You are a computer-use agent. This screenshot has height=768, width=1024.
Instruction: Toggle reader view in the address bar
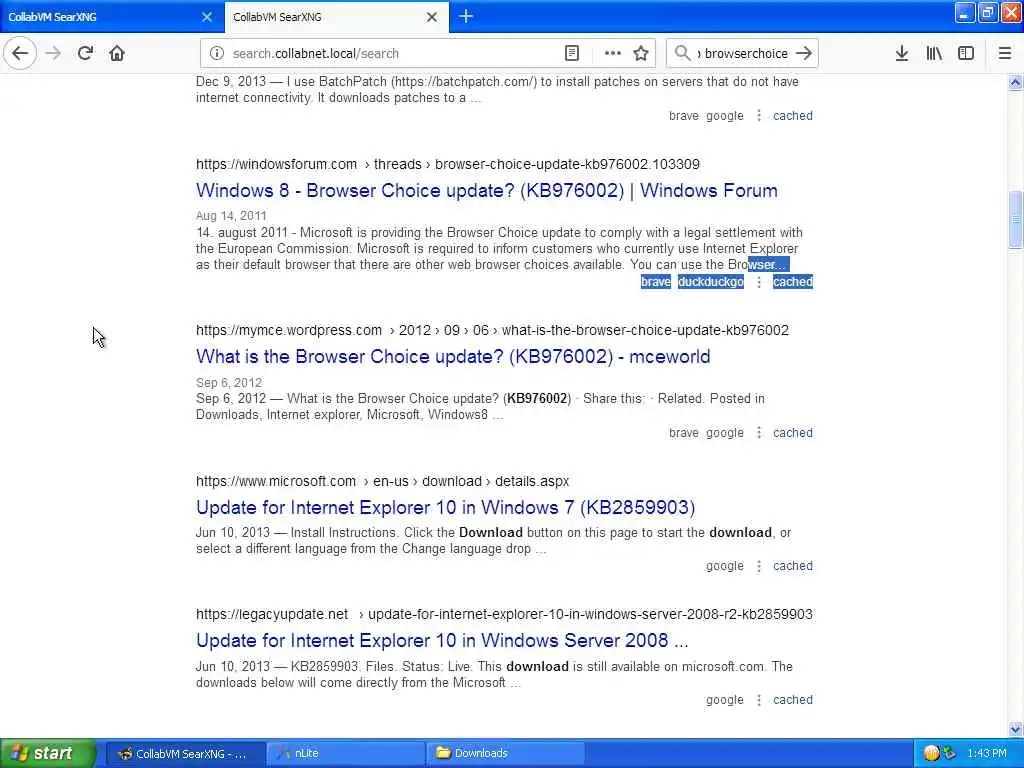pos(571,54)
